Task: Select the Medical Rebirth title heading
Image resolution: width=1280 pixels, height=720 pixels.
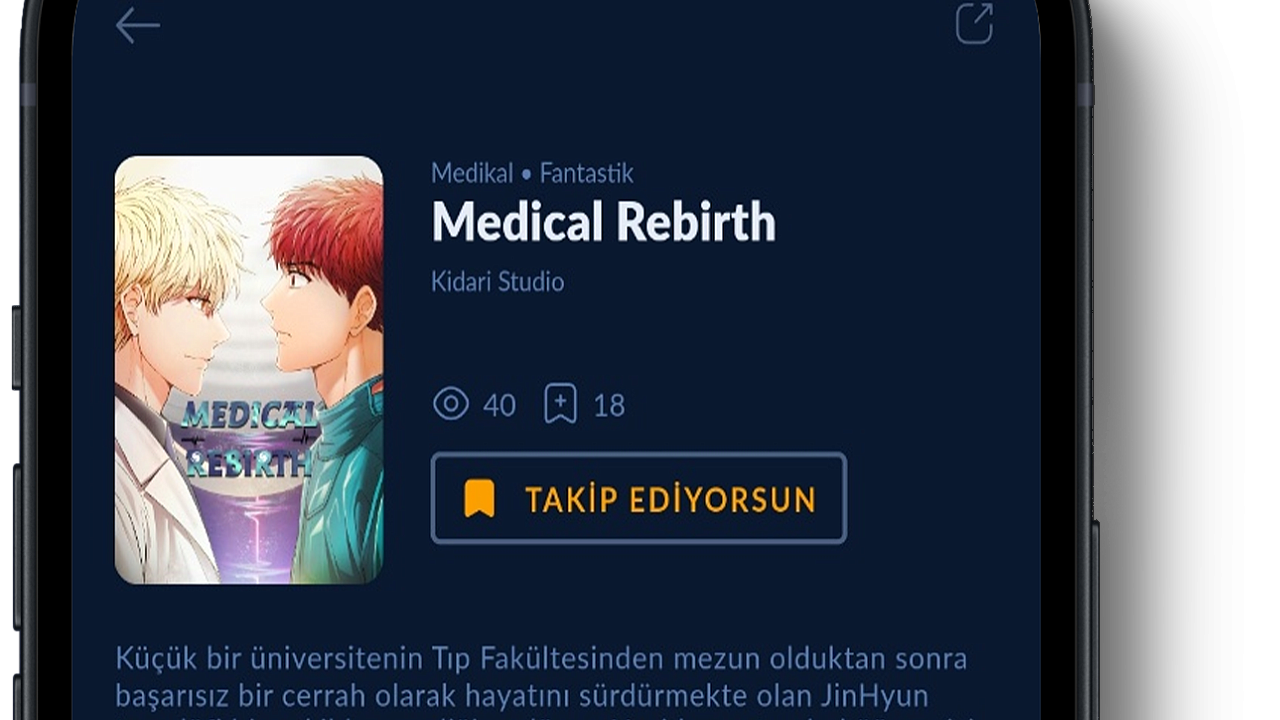Action: (x=603, y=222)
